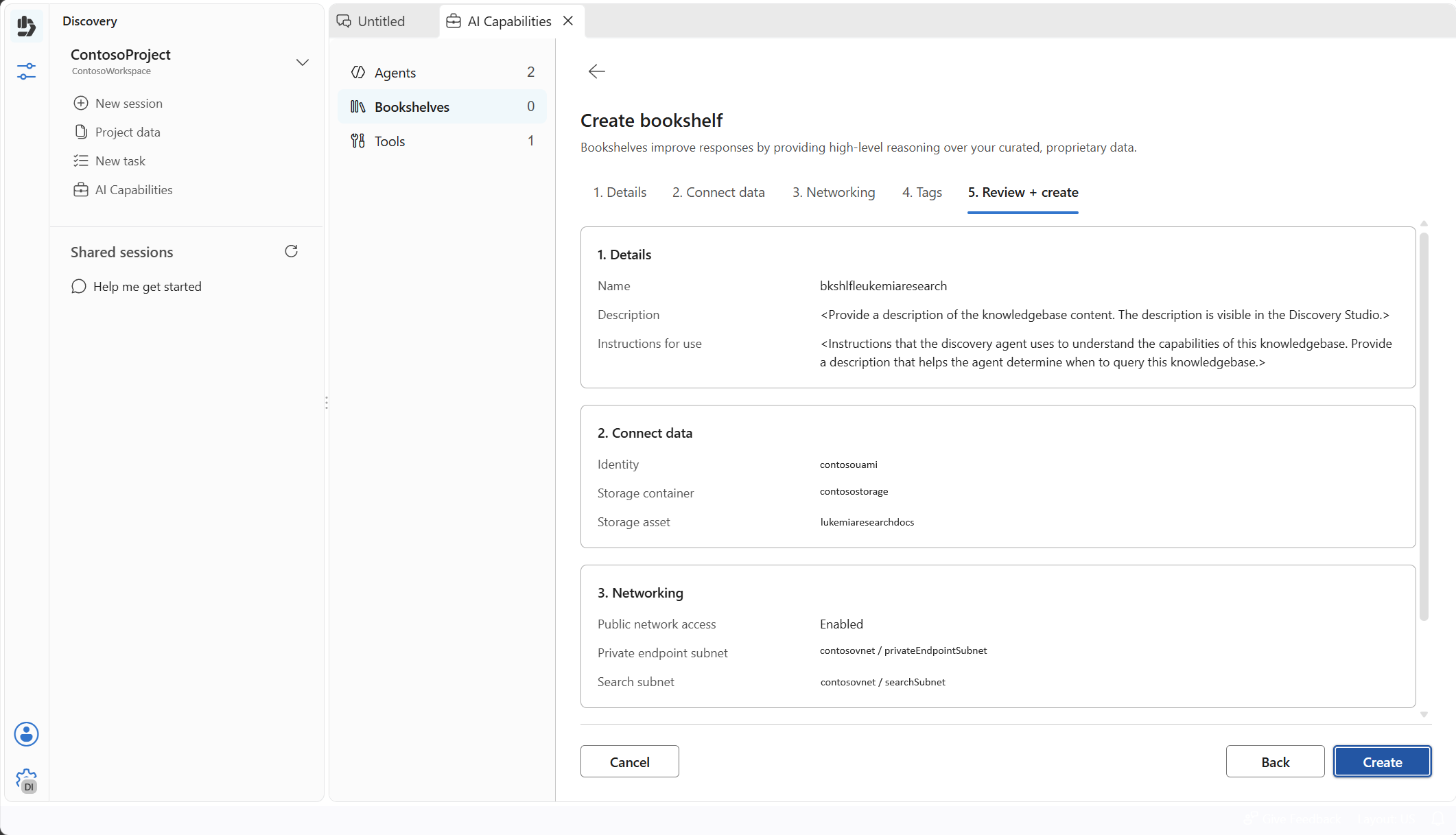This screenshot has height=835, width=1456.
Task: Go to step 2. Connect data
Action: (718, 192)
